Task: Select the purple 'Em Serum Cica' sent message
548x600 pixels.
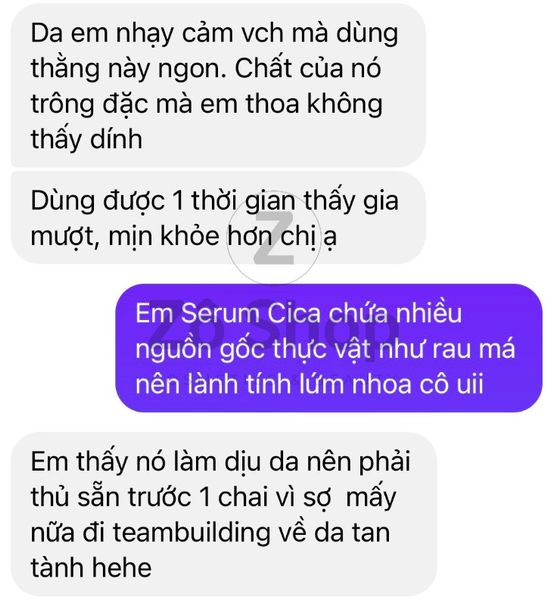Action: tap(329, 348)
